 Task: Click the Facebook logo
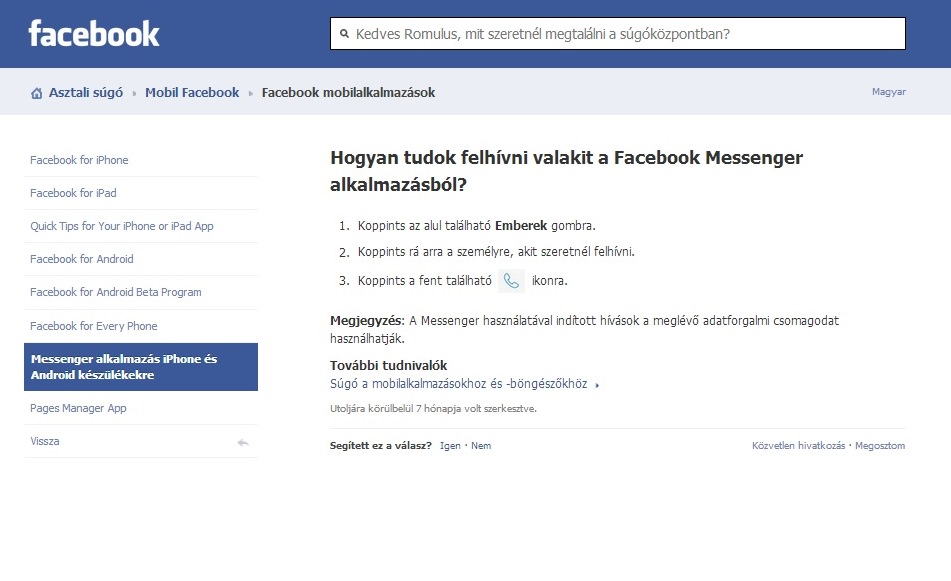[x=95, y=31]
